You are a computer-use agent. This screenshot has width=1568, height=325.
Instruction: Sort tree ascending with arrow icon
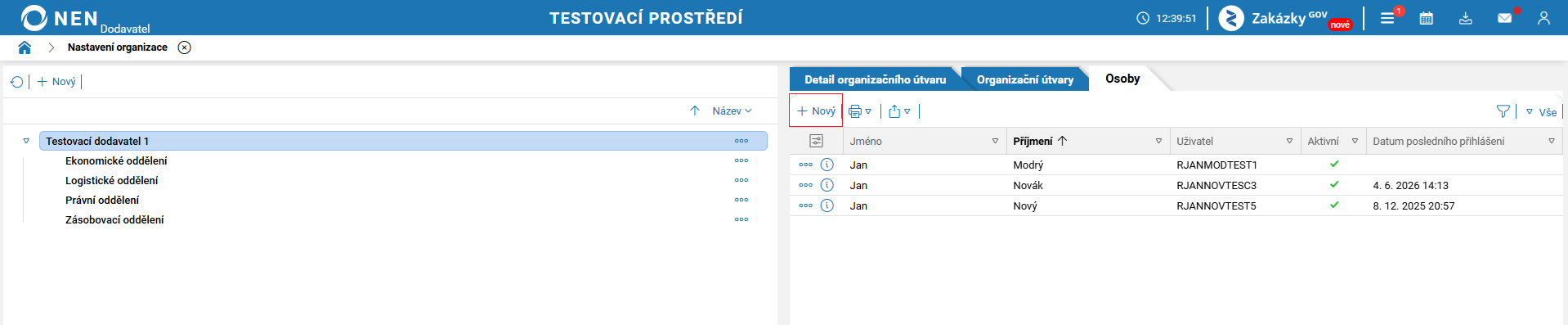point(695,111)
